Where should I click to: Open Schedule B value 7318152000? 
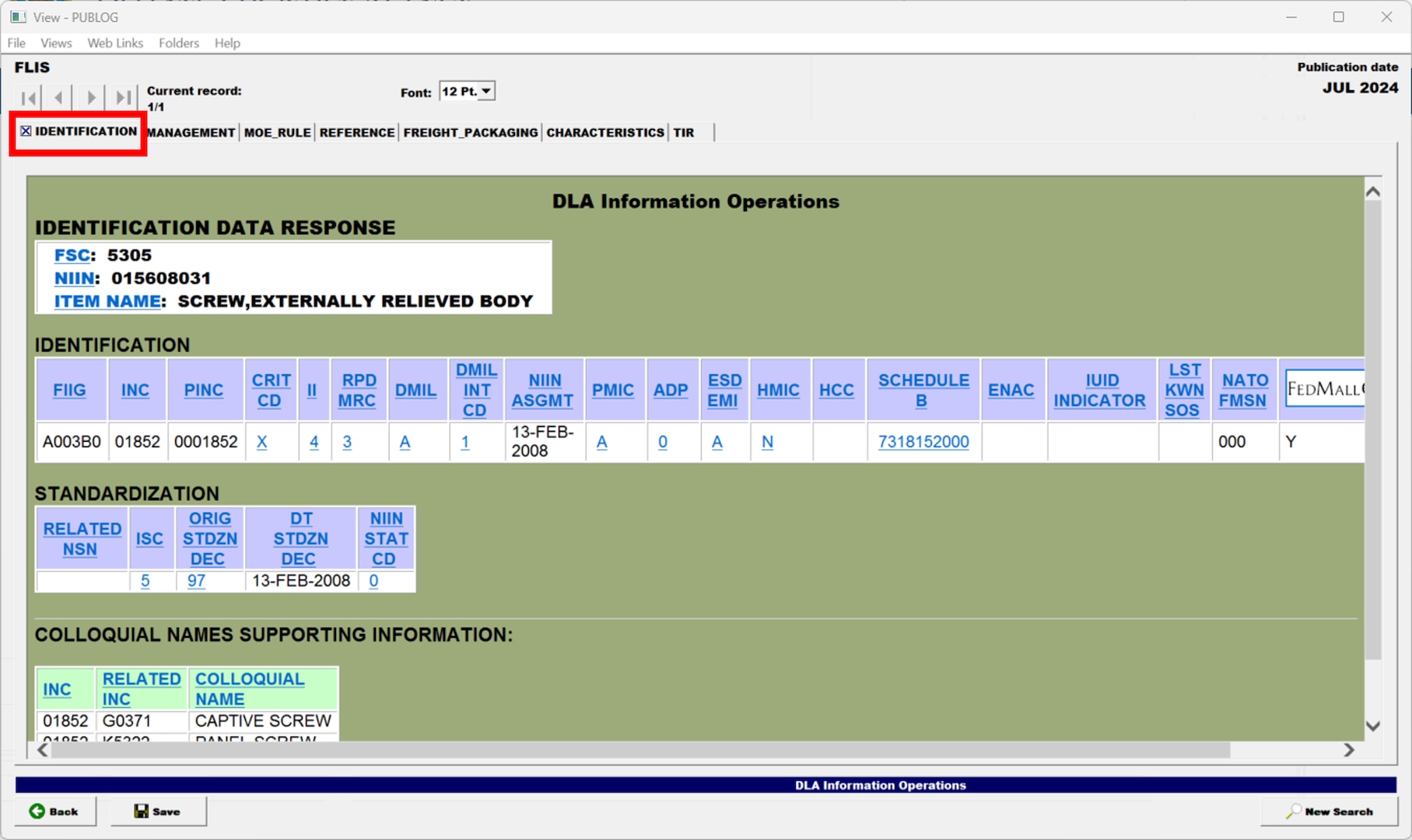923,442
